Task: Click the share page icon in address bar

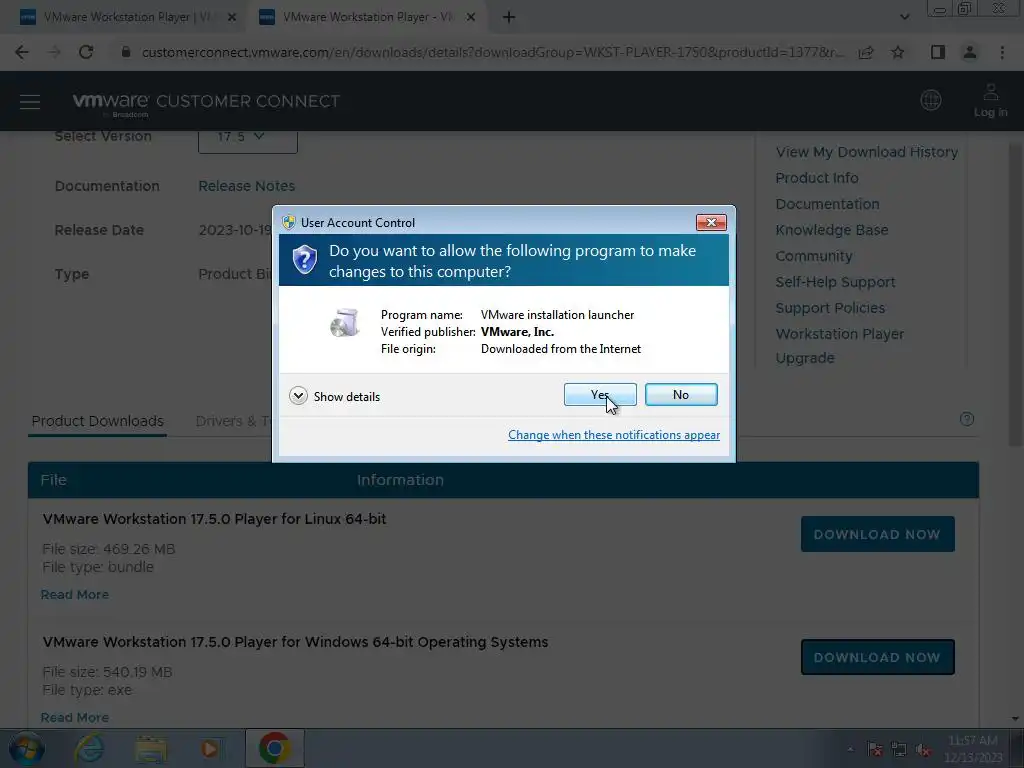Action: click(x=866, y=52)
